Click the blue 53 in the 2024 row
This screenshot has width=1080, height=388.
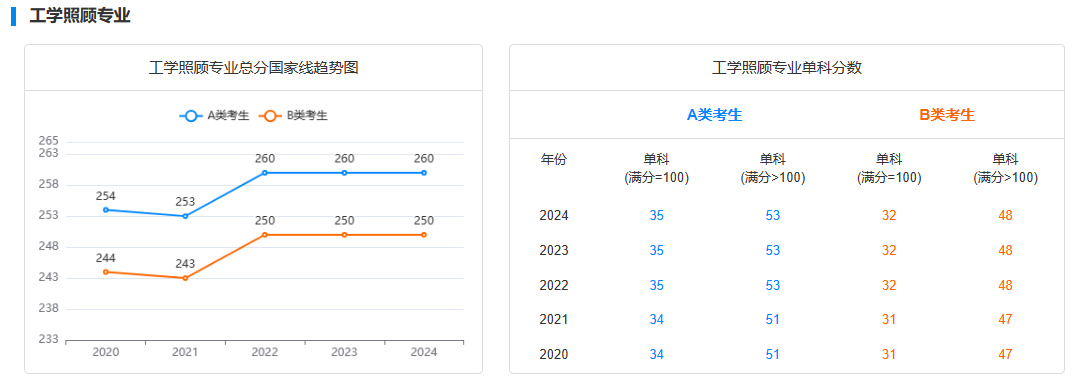pos(773,216)
